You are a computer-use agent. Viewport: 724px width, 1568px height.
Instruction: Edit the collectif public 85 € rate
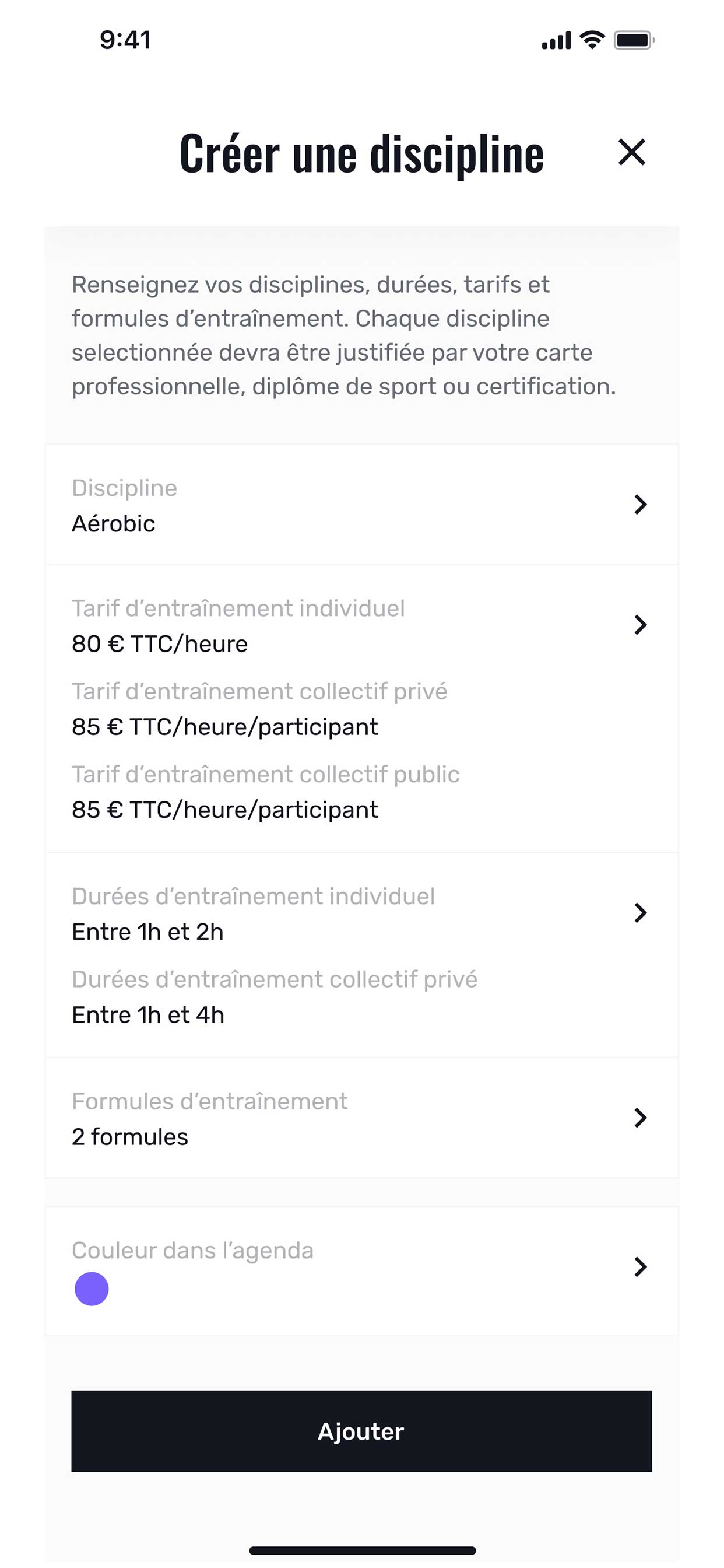point(224,810)
